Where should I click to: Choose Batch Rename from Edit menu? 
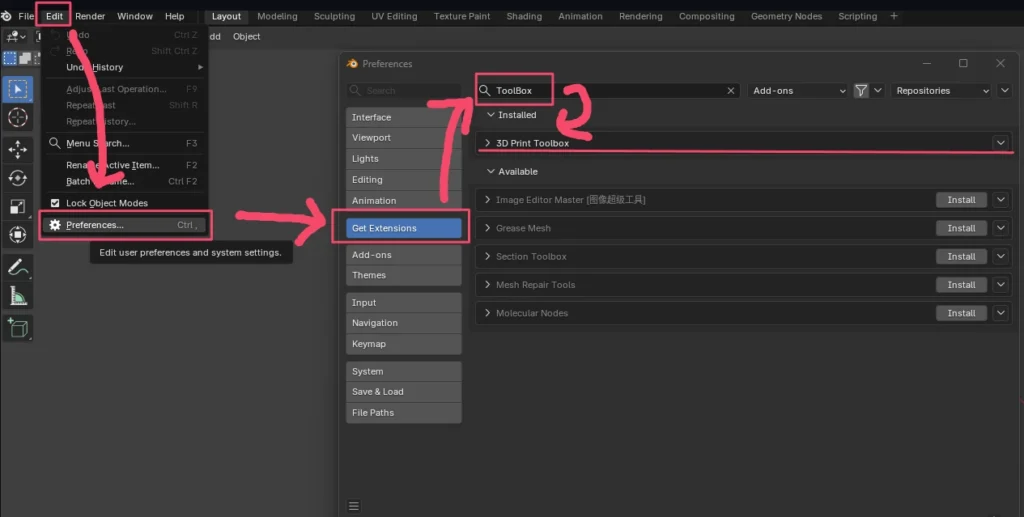125,181
